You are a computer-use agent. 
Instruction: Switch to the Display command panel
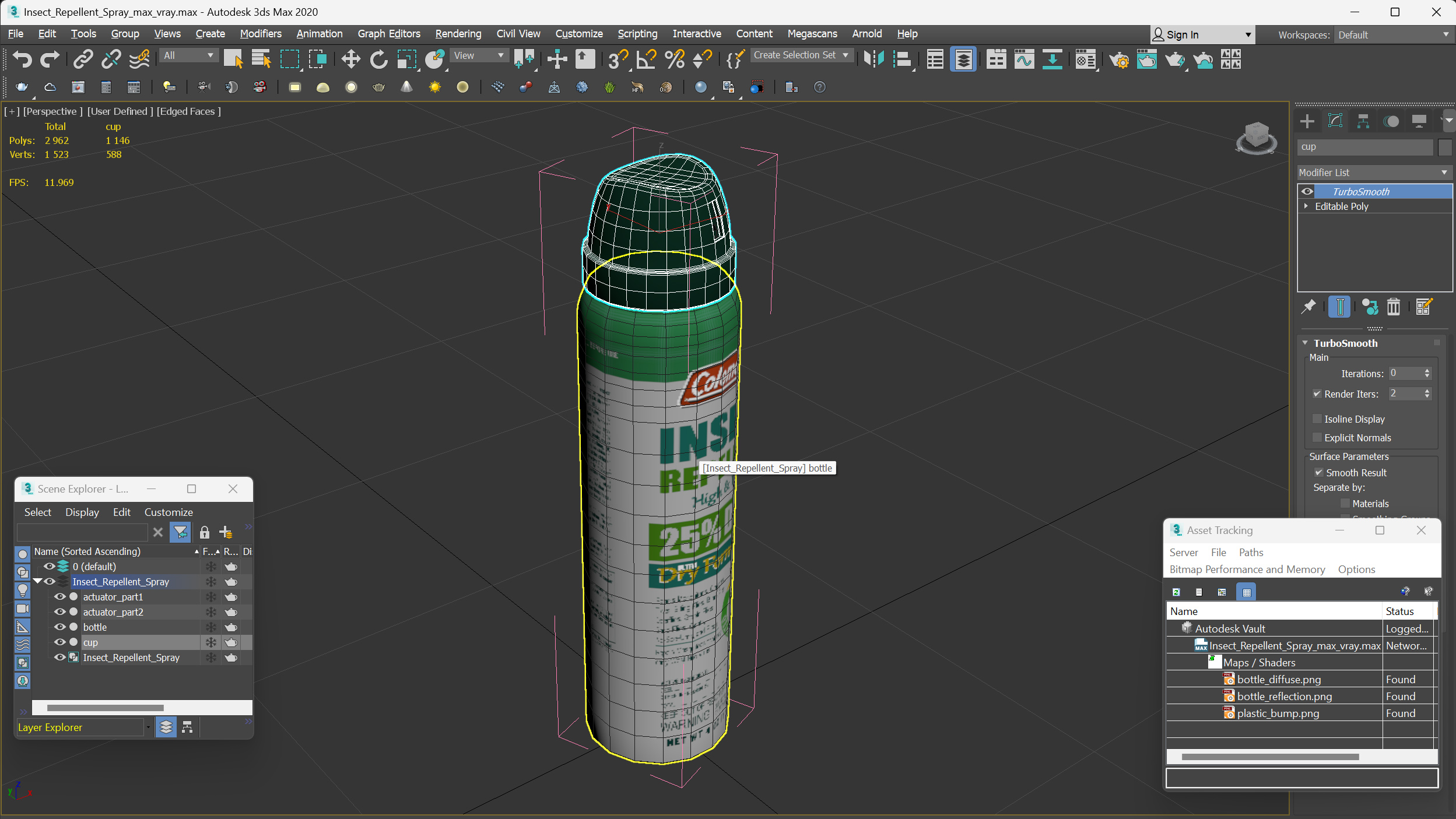[1419, 121]
